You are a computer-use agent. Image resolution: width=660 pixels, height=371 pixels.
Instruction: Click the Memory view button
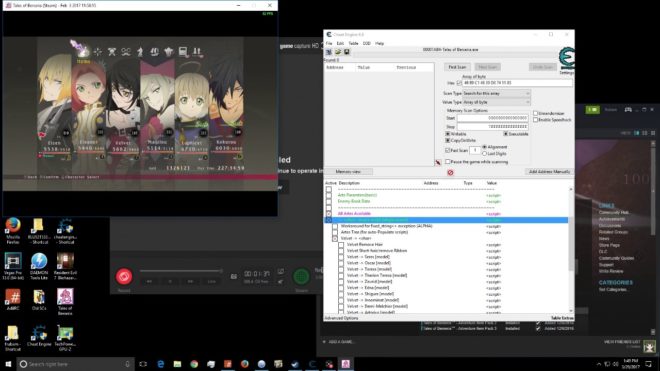[348, 172]
